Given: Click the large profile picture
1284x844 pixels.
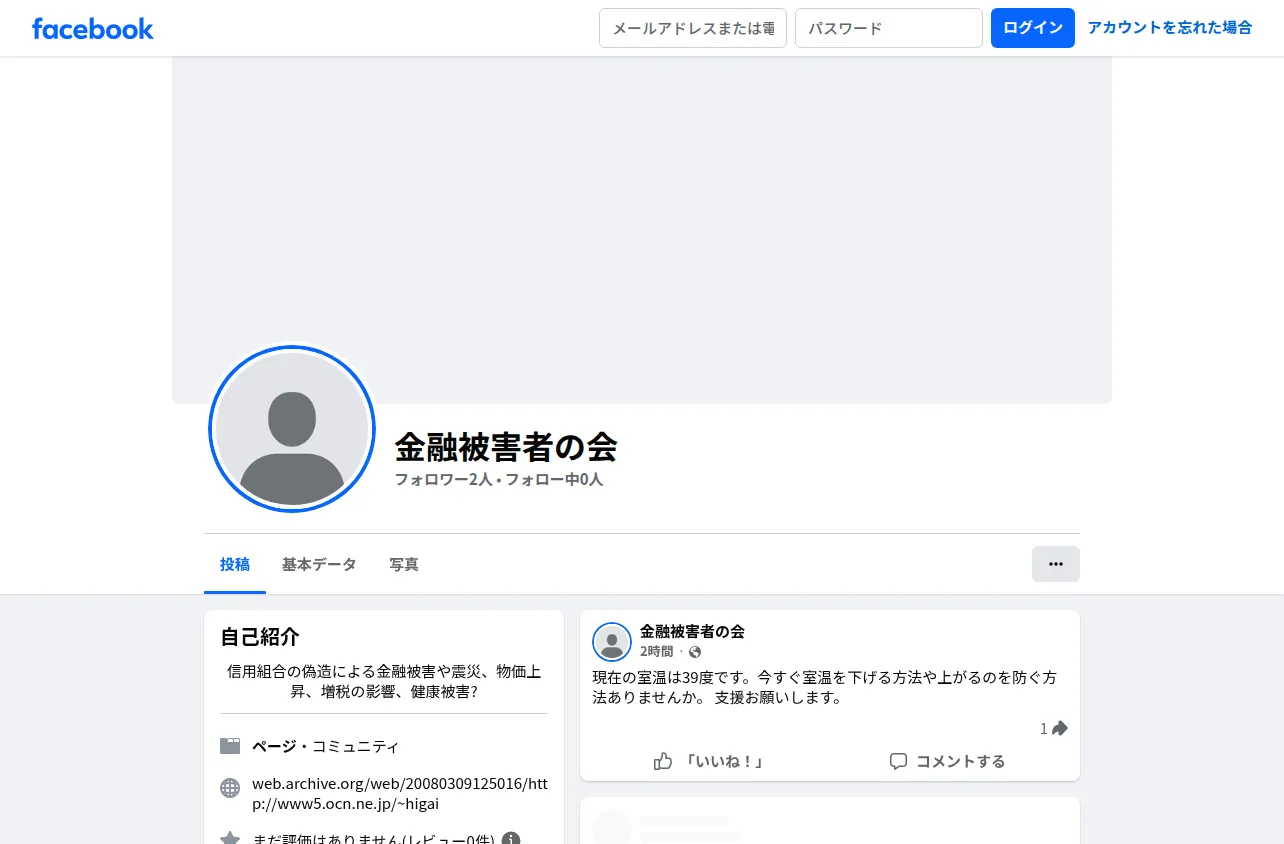Looking at the screenshot, I should (x=292, y=429).
